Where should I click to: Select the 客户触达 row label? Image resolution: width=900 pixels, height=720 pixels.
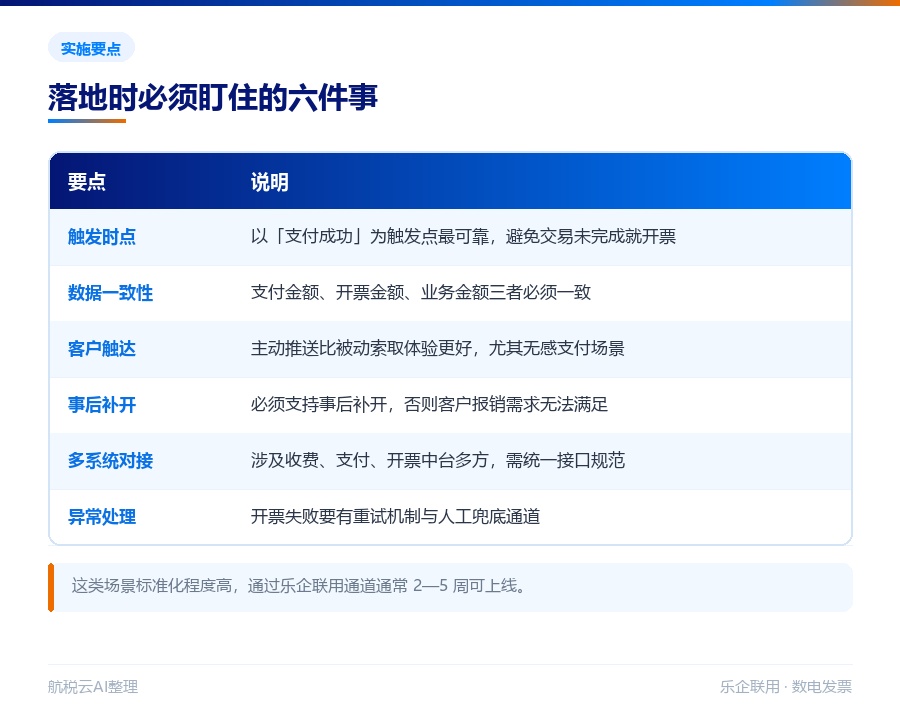pyautogui.click(x=102, y=349)
